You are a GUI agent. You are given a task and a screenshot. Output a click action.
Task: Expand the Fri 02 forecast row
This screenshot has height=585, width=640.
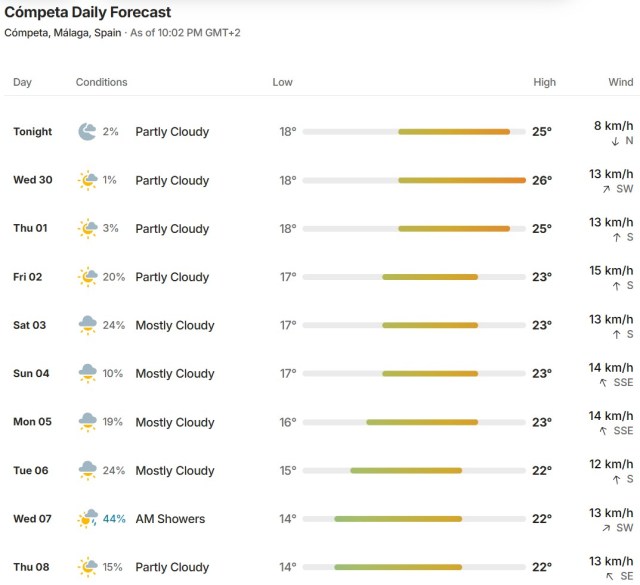coord(320,277)
